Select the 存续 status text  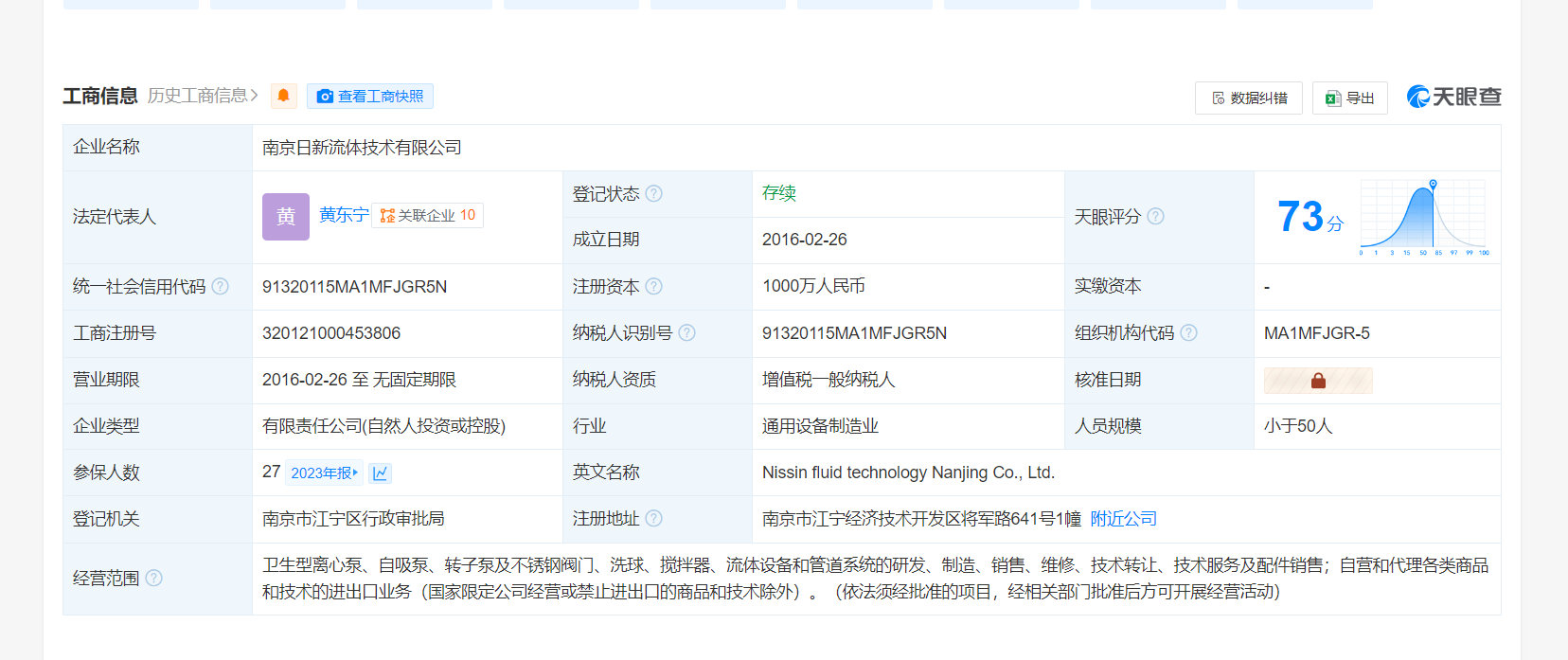[x=779, y=193]
